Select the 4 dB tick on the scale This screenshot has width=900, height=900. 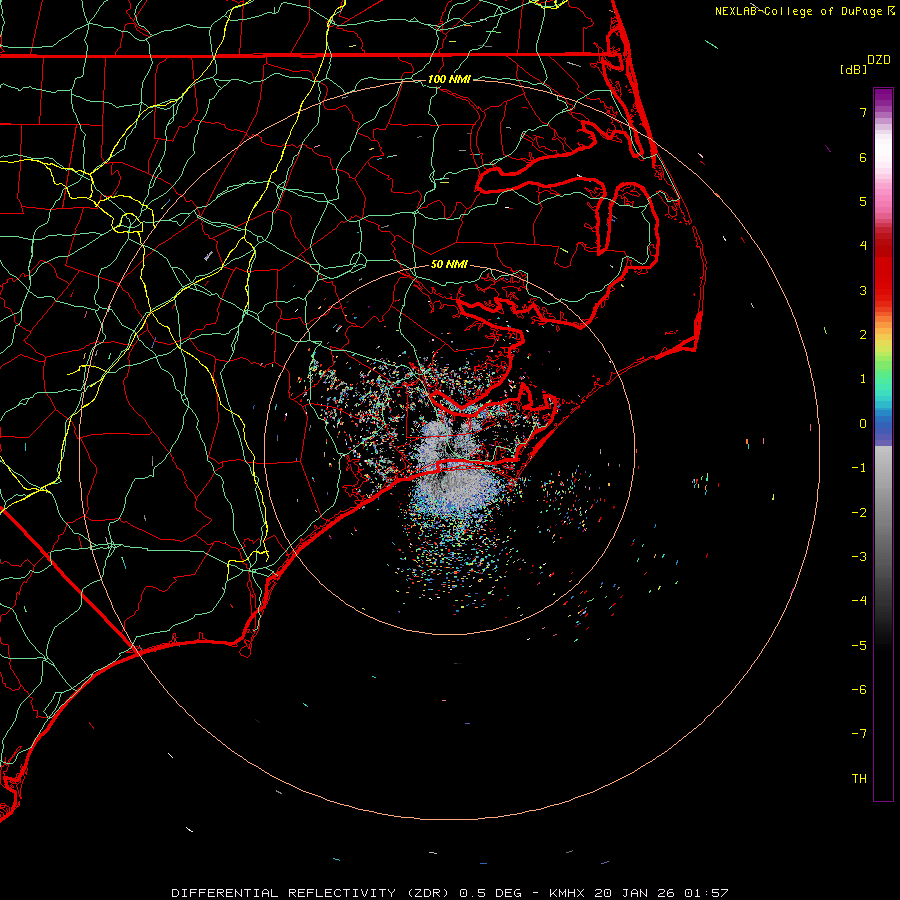[861, 246]
